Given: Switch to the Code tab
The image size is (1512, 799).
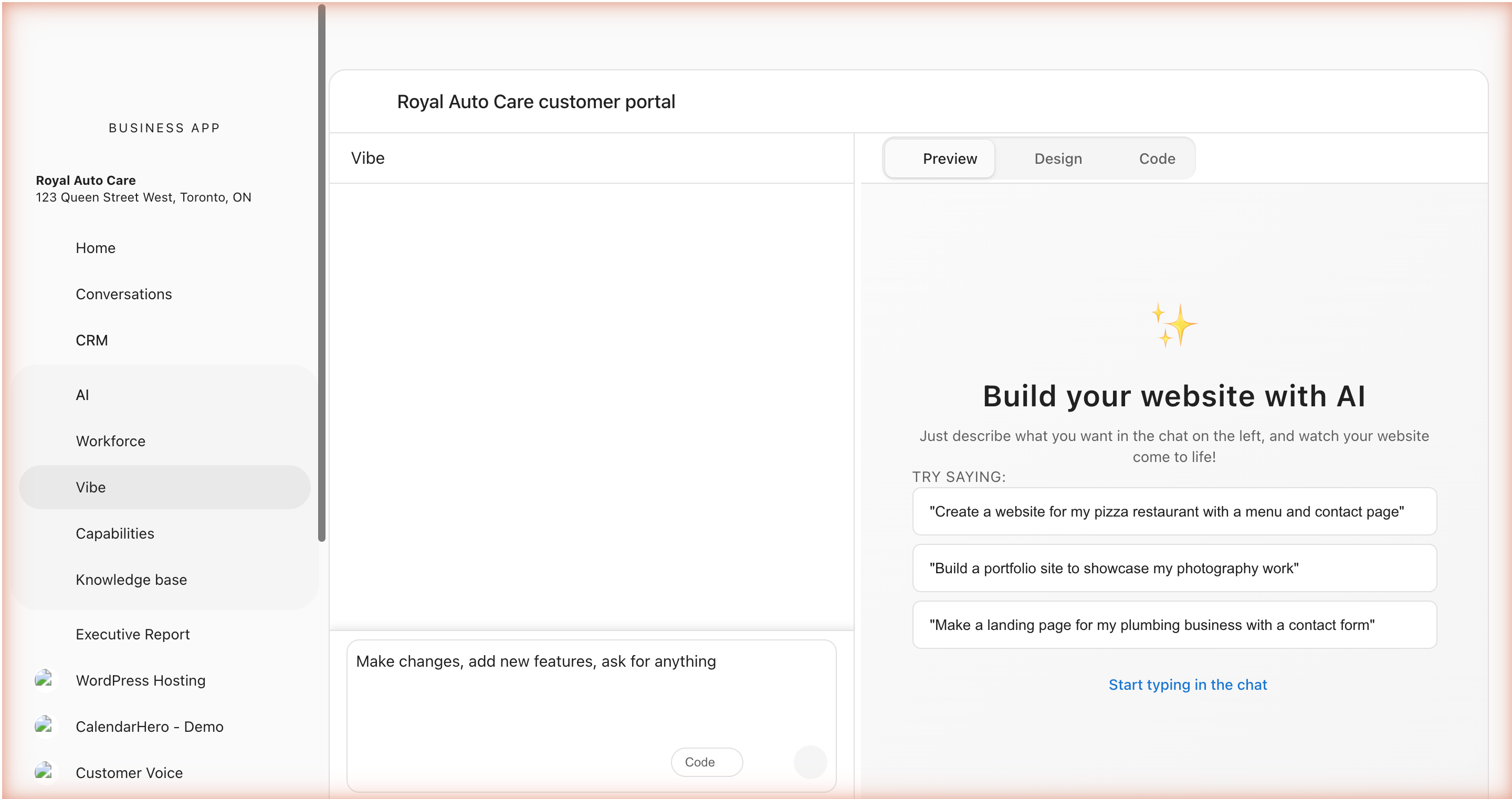Looking at the screenshot, I should coord(1156,159).
